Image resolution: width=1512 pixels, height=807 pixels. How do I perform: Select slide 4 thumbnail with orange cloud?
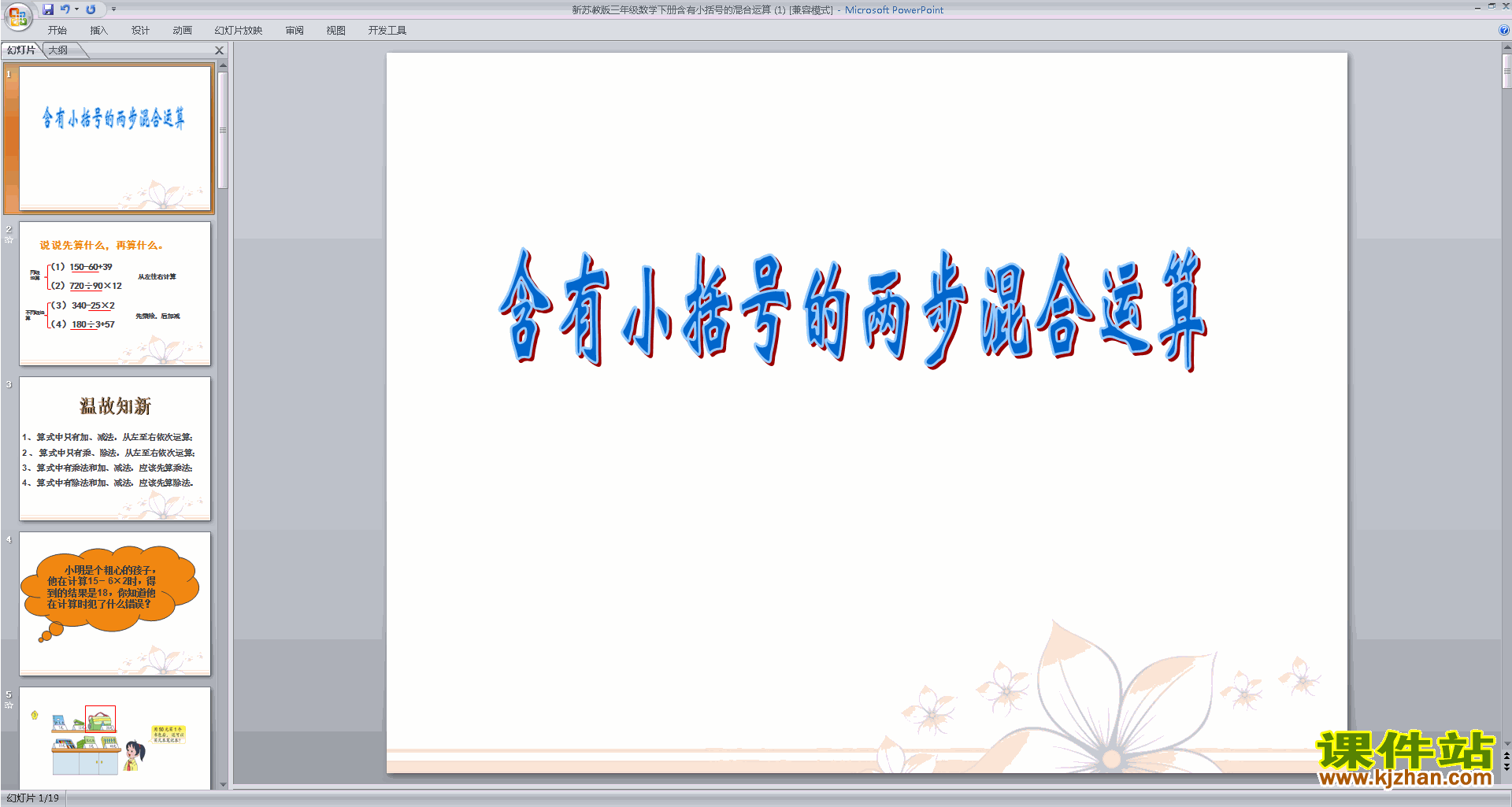click(115, 604)
